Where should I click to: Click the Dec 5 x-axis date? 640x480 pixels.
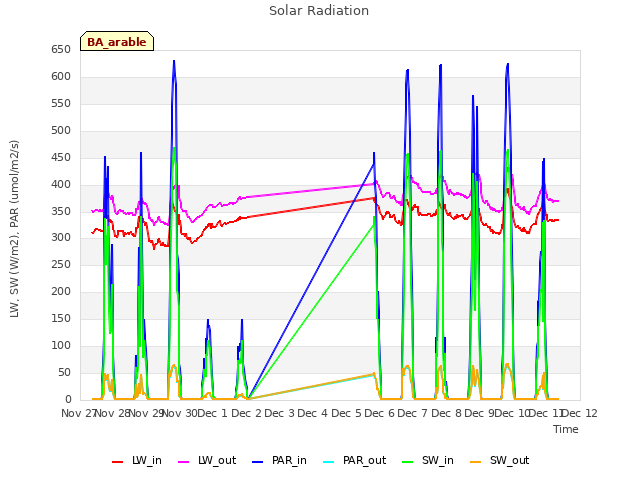(347, 413)
